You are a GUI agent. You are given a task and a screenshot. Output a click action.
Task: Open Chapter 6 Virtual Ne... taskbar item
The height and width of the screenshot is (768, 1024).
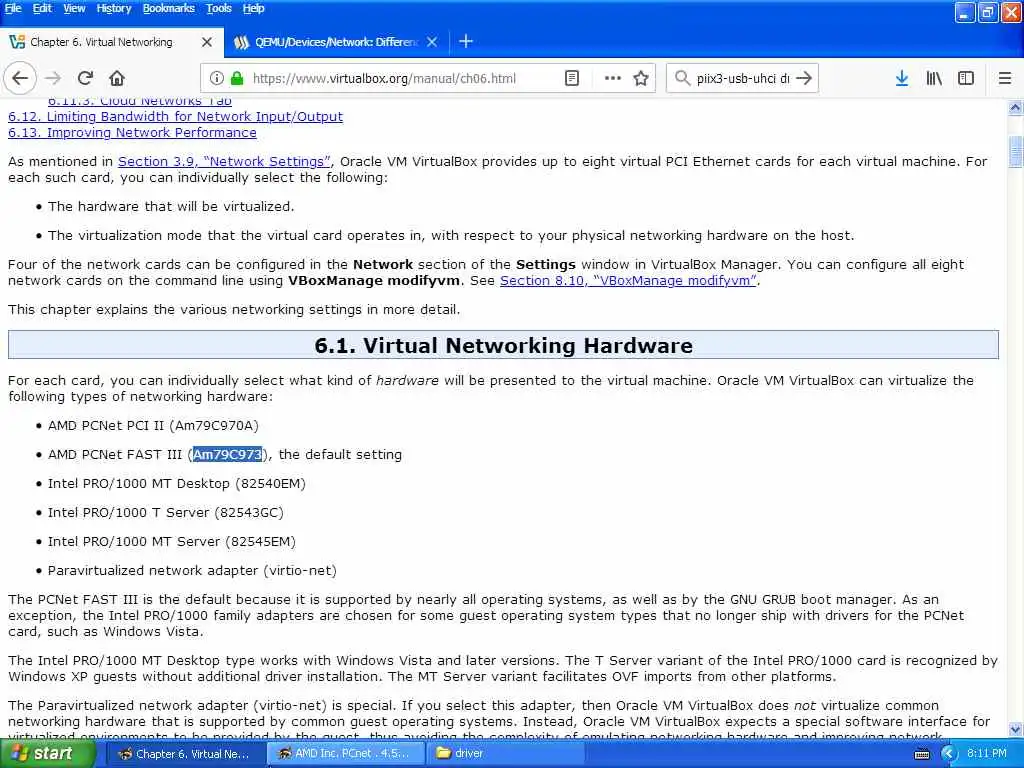(185, 754)
